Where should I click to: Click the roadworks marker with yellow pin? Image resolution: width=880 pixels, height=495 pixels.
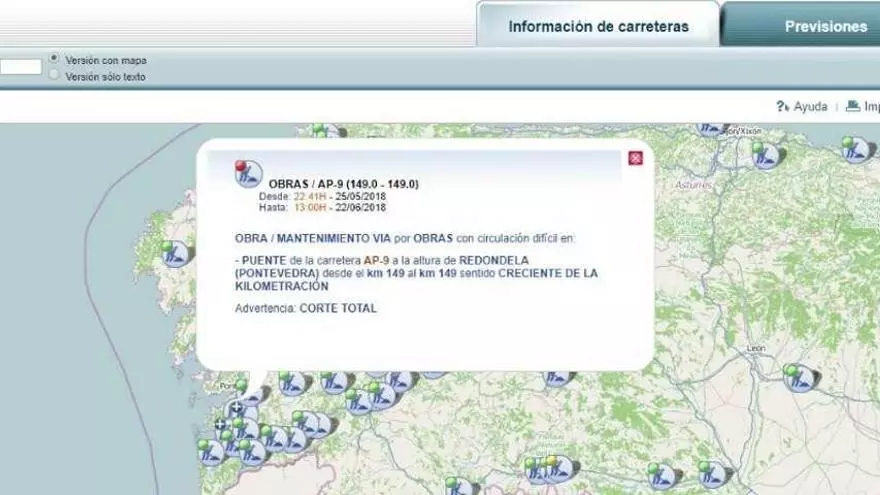pyautogui.click(x=557, y=468)
